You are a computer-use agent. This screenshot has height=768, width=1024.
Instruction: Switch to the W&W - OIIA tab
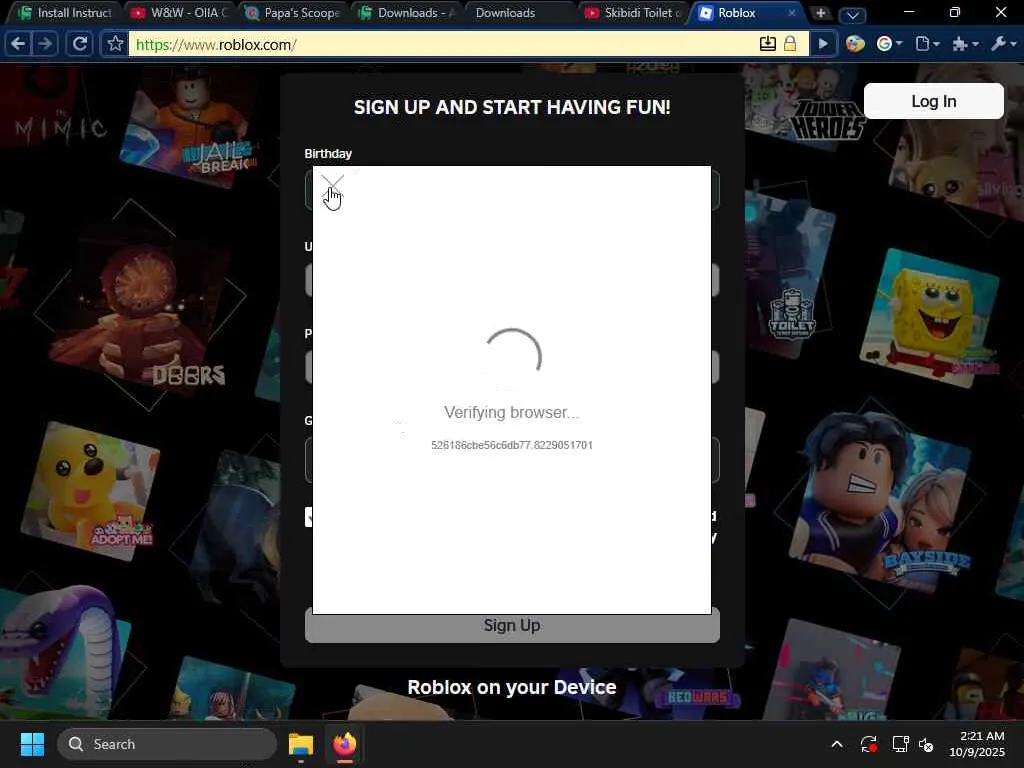click(179, 12)
